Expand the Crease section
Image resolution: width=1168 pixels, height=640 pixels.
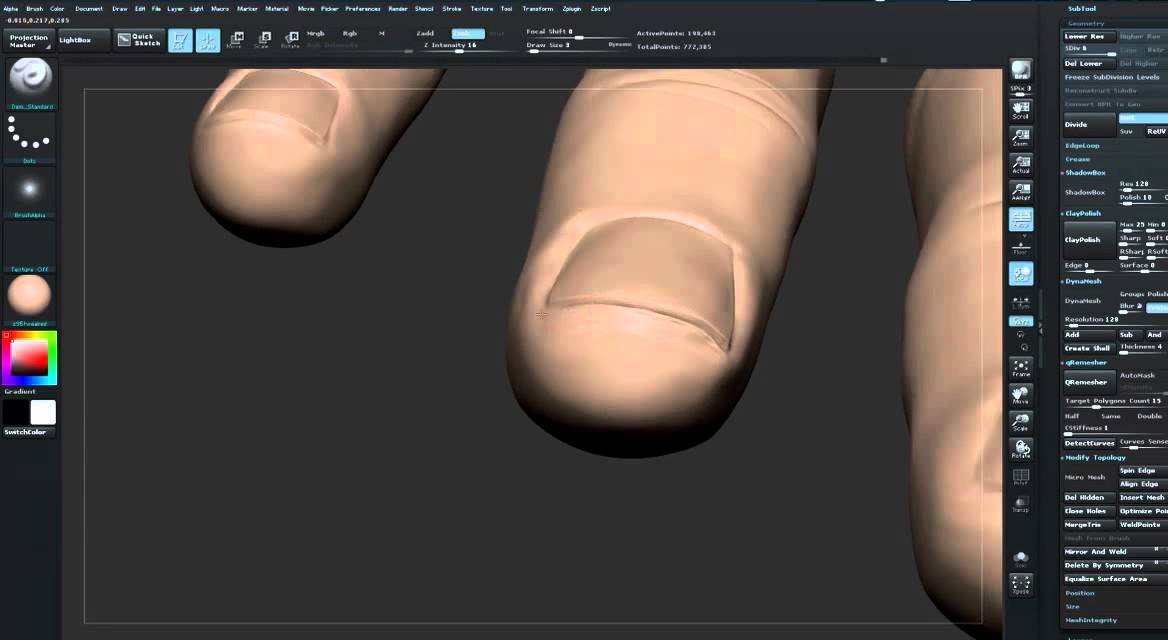1077,159
